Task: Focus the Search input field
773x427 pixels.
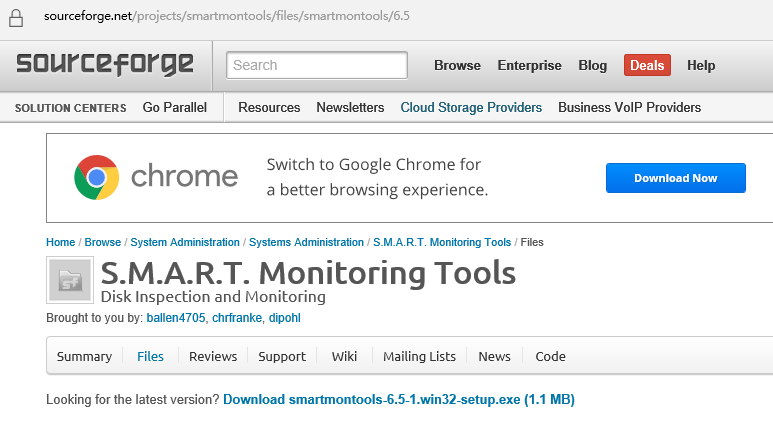Action: click(317, 65)
